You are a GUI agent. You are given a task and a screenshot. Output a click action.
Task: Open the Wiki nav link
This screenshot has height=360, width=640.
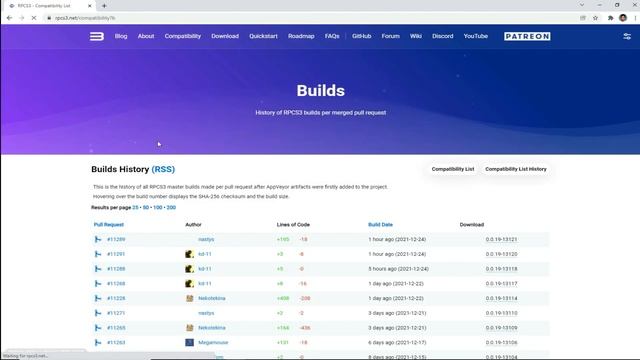[416, 36]
